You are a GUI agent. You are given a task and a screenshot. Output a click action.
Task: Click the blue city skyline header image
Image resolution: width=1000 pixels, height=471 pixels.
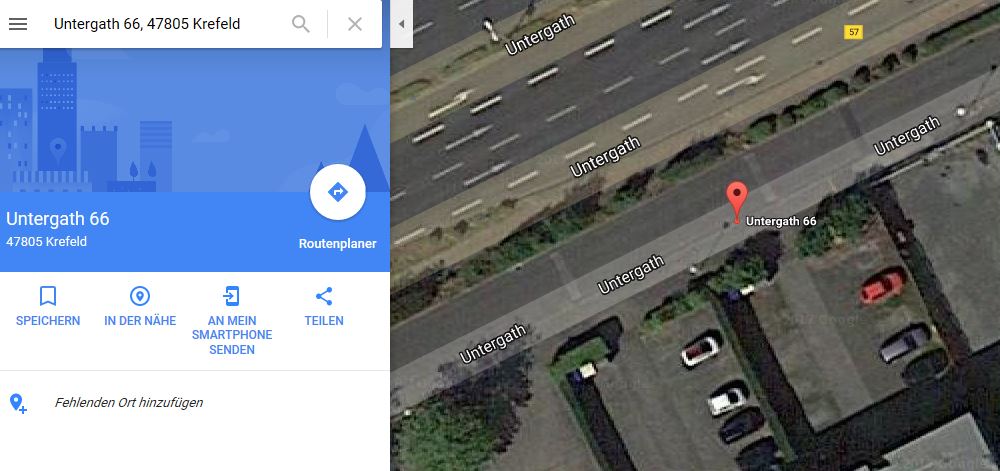[195, 120]
